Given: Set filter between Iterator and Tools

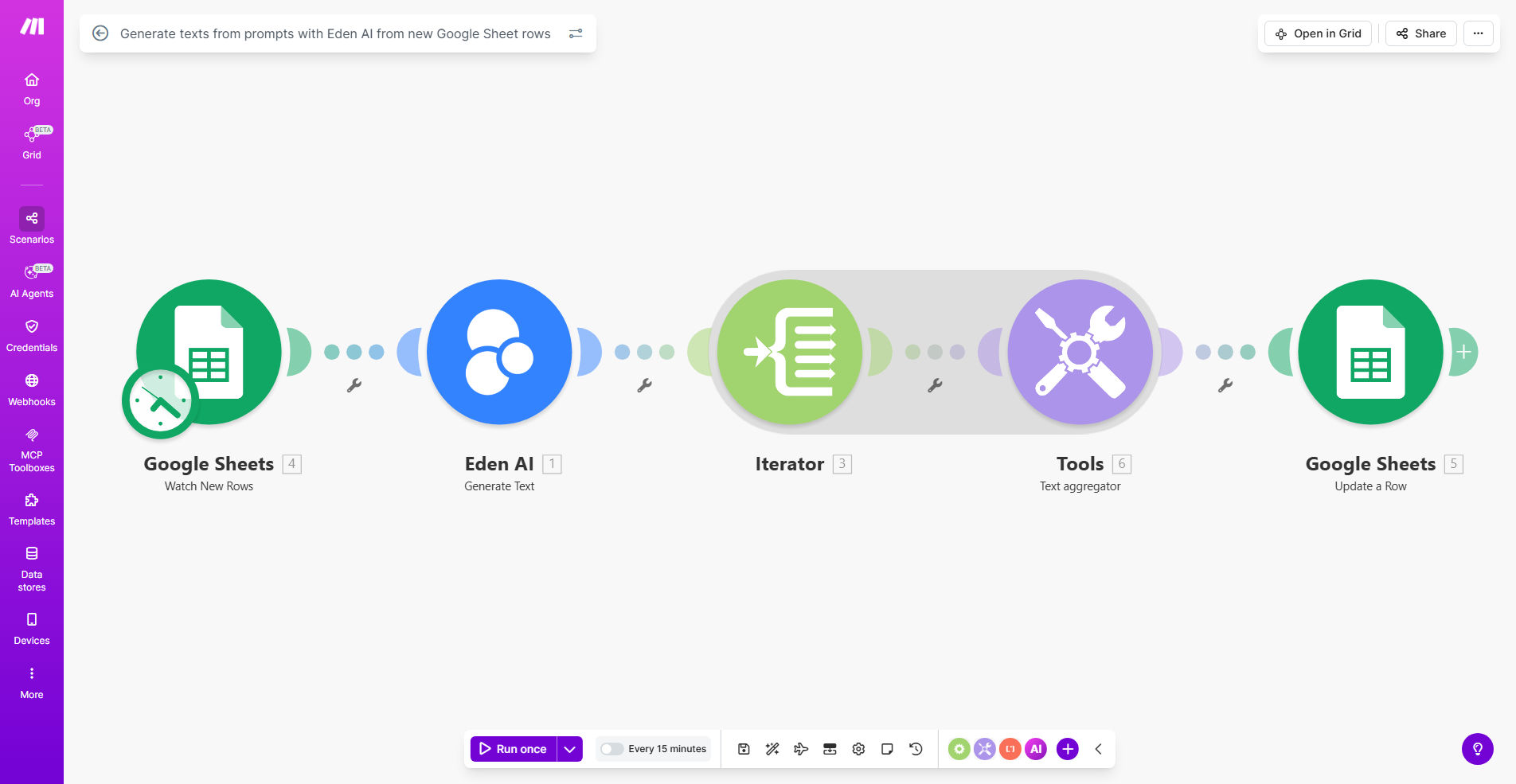Looking at the screenshot, I should 936,385.
